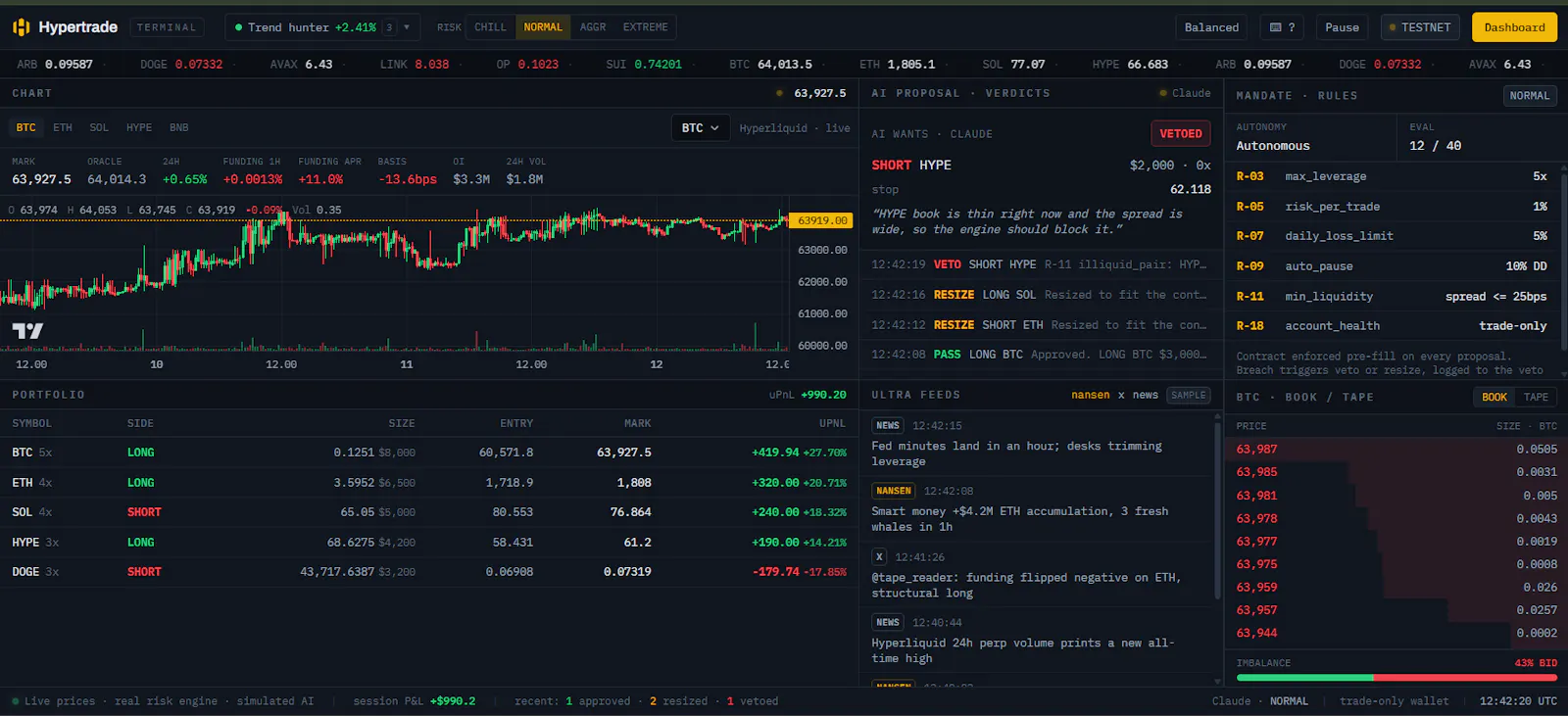Select the ETH position row in portfolio
The height and width of the screenshot is (716, 1568).
[x=429, y=483]
